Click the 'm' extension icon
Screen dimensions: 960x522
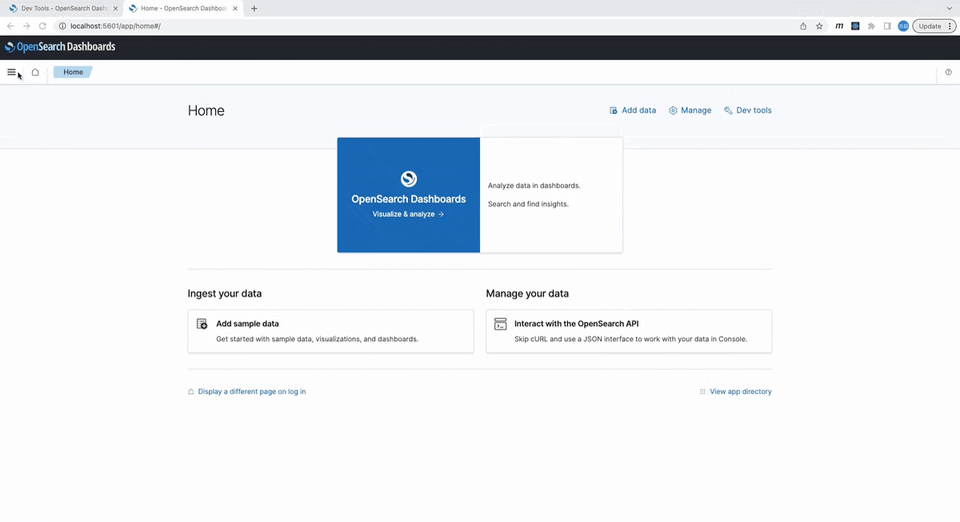point(839,26)
